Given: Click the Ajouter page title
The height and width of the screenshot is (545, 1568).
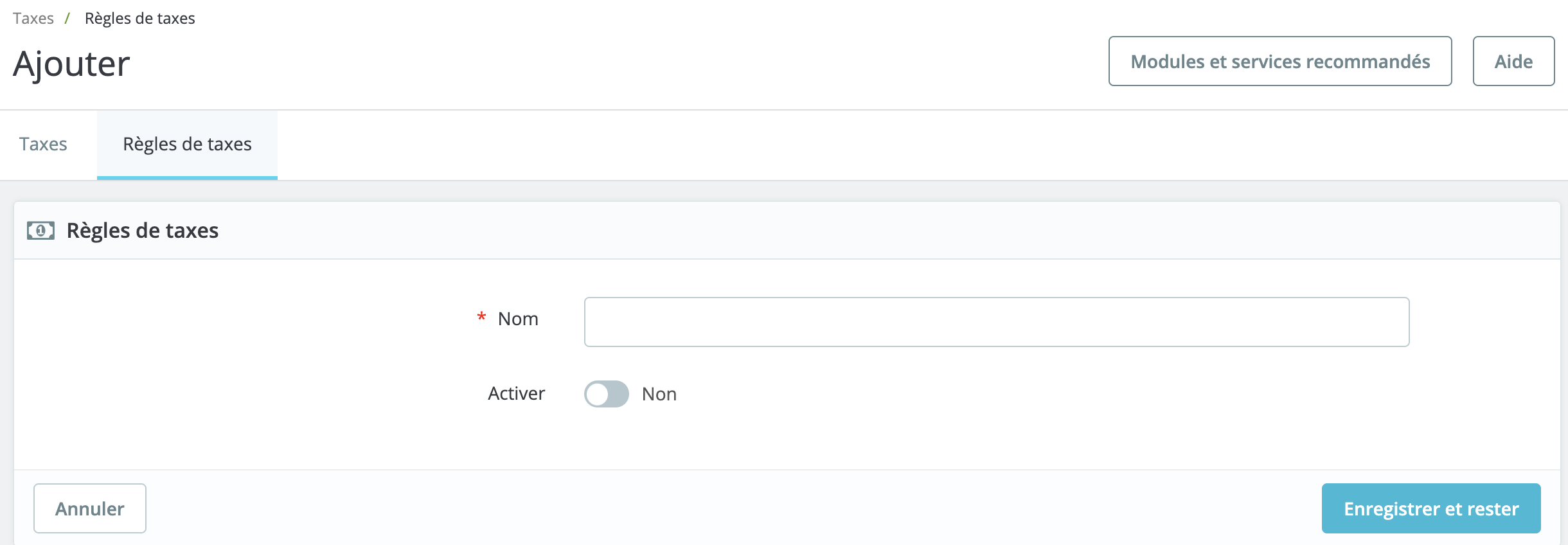Looking at the screenshot, I should [x=71, y=64].
